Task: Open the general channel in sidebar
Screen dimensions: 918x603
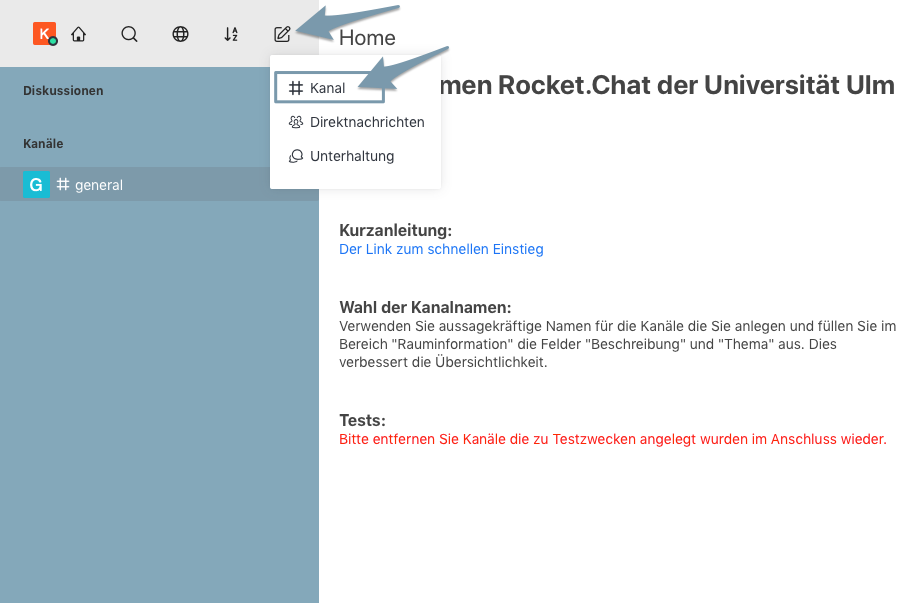Action: coord(159,184)
